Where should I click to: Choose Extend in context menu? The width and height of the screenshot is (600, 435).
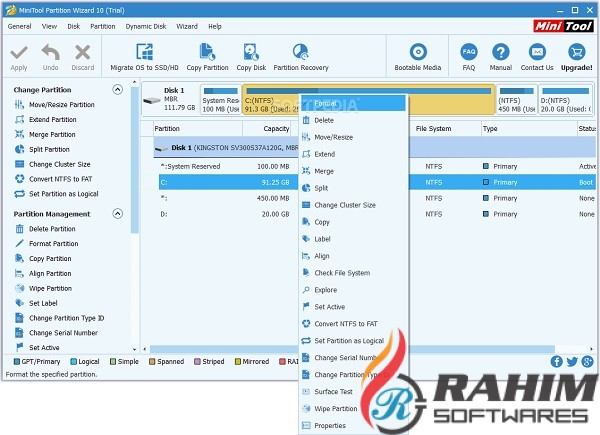click(353, 154)
